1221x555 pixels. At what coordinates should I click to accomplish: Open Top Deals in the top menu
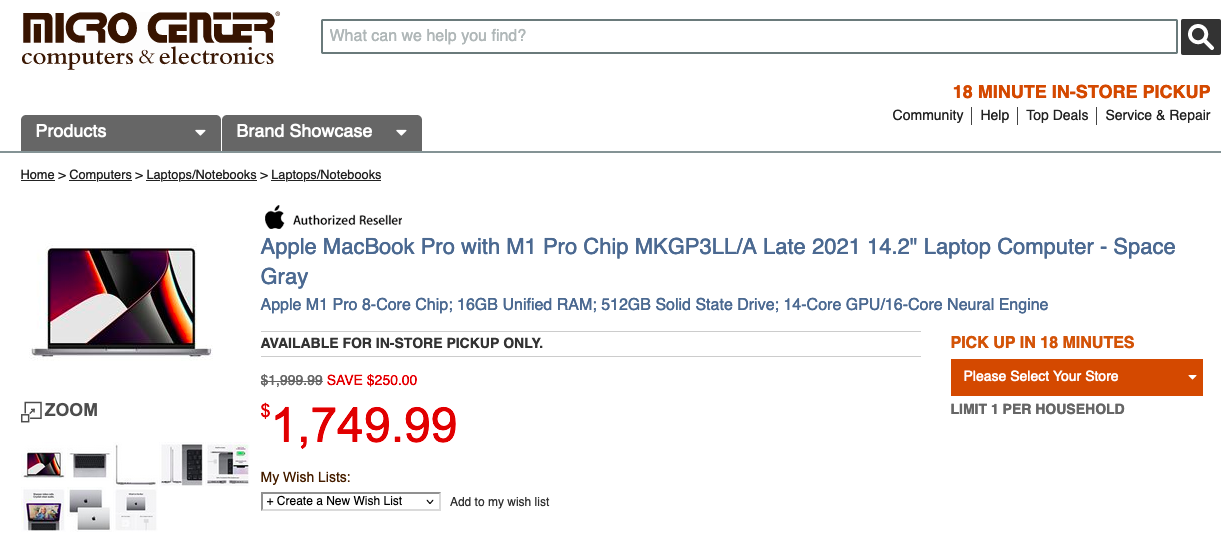pos(1057,115)
